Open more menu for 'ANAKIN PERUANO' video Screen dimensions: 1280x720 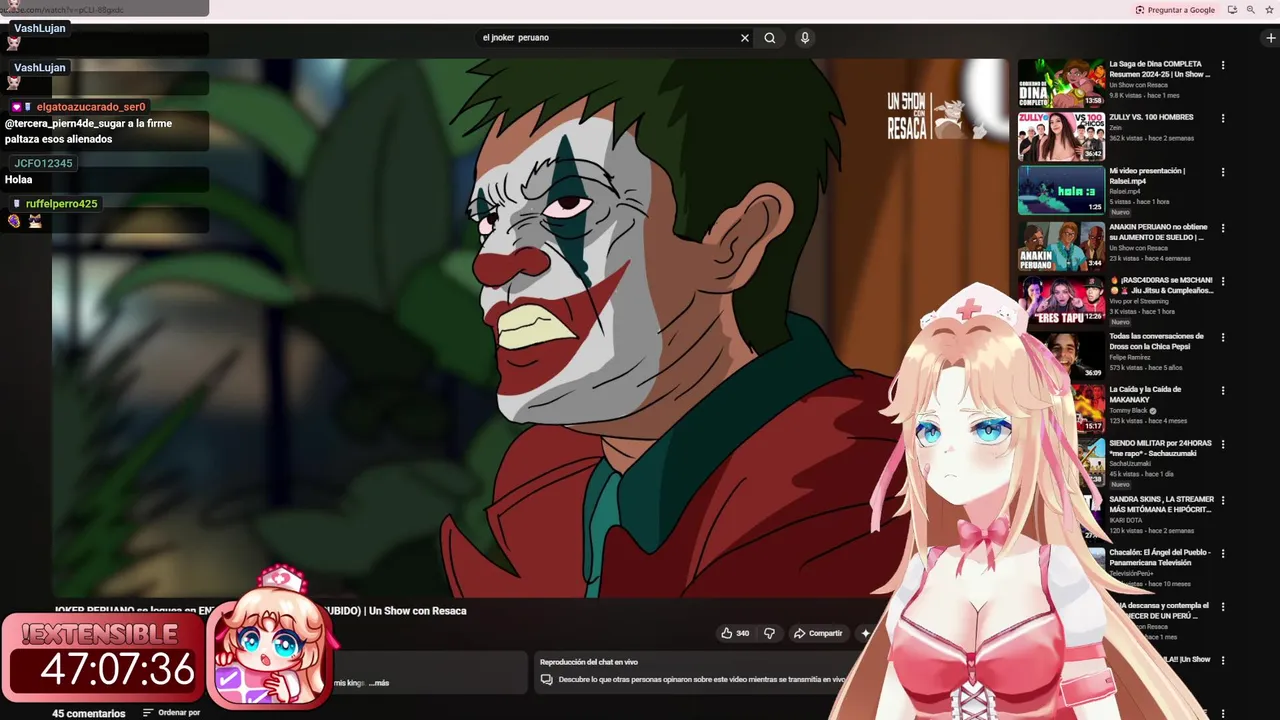coord(1222,229)
